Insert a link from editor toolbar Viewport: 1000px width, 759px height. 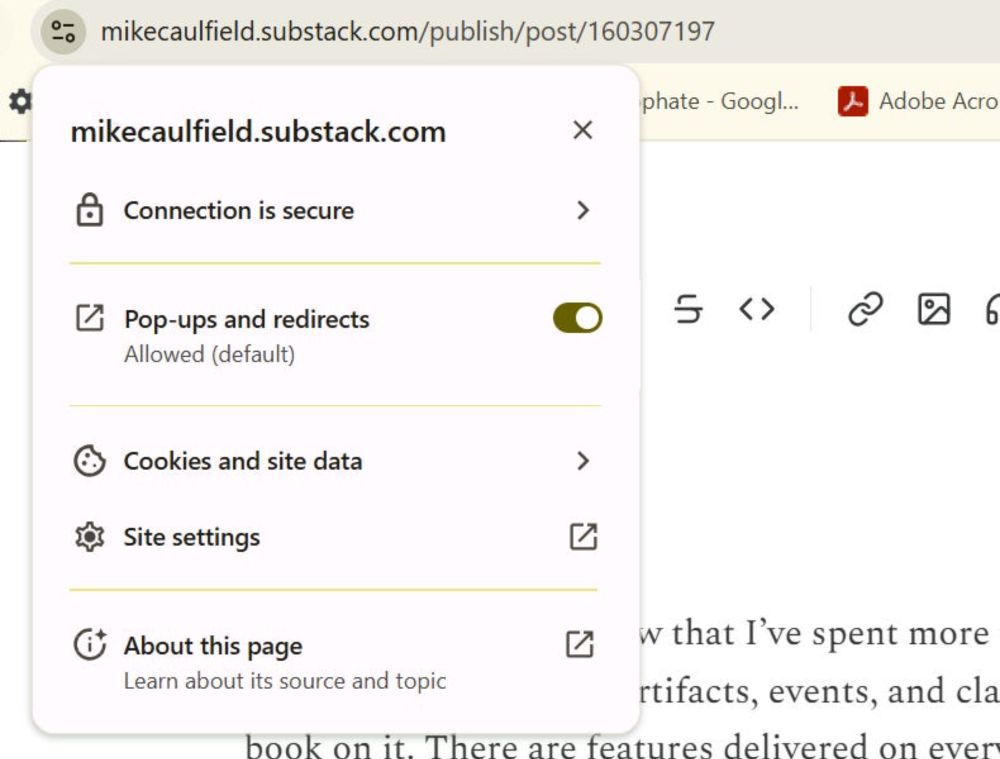pyautogui.click(x=865, y=309)
